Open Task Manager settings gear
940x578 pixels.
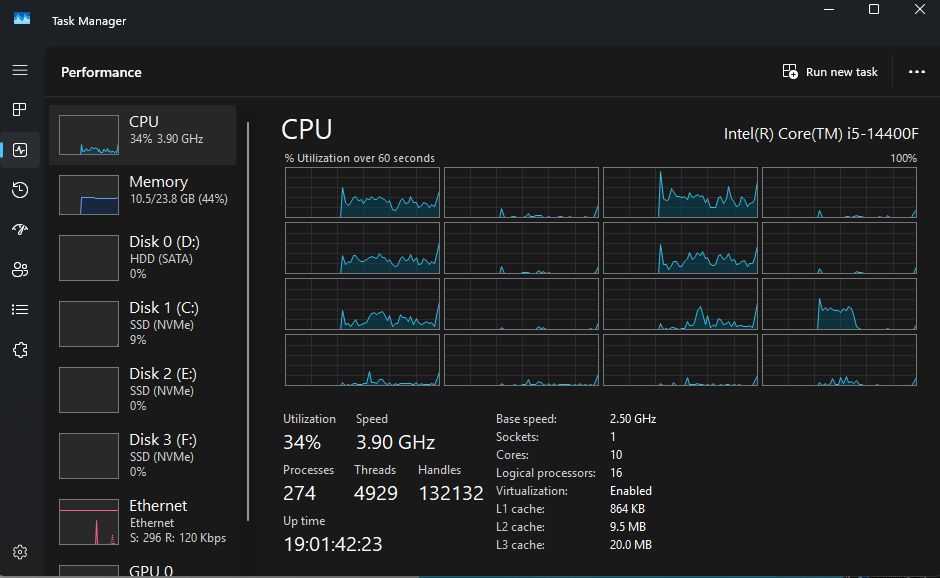pyautogui.click(x=20, y=551)
